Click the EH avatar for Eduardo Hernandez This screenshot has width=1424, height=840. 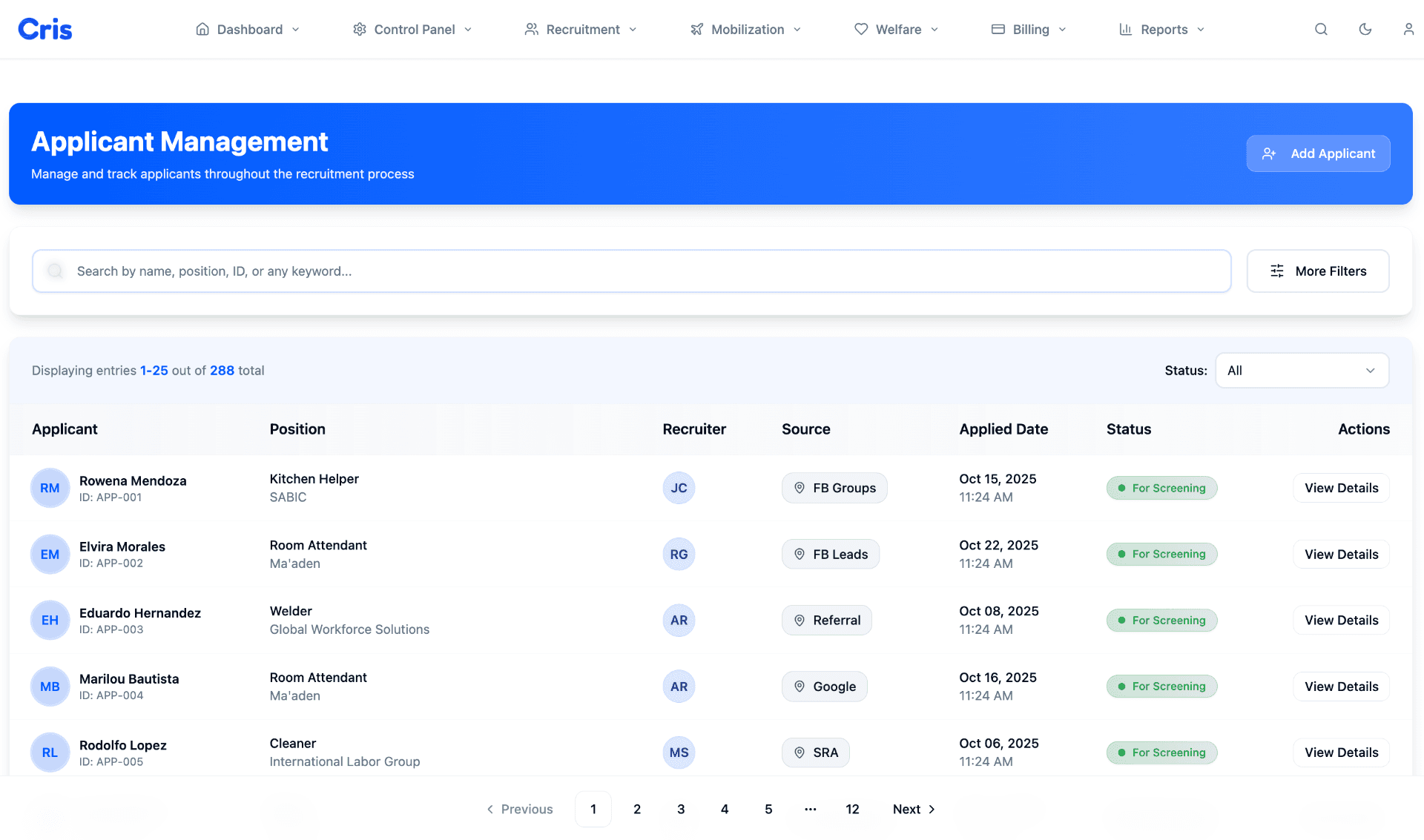point(50,620)
